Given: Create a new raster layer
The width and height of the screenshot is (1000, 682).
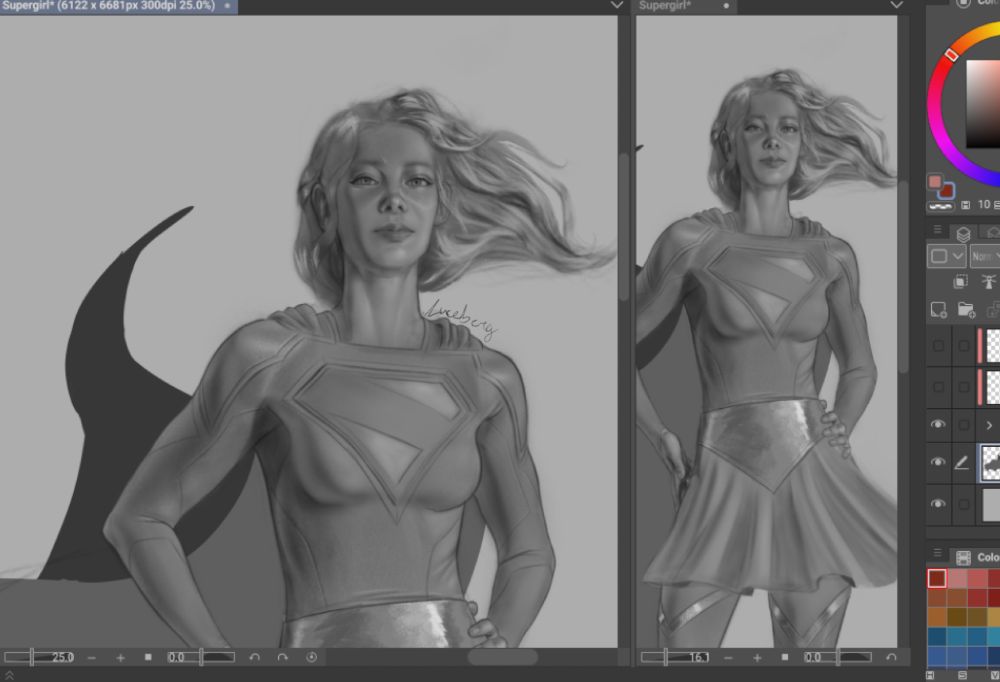Looking at the screenshot, I should (939, 310).
